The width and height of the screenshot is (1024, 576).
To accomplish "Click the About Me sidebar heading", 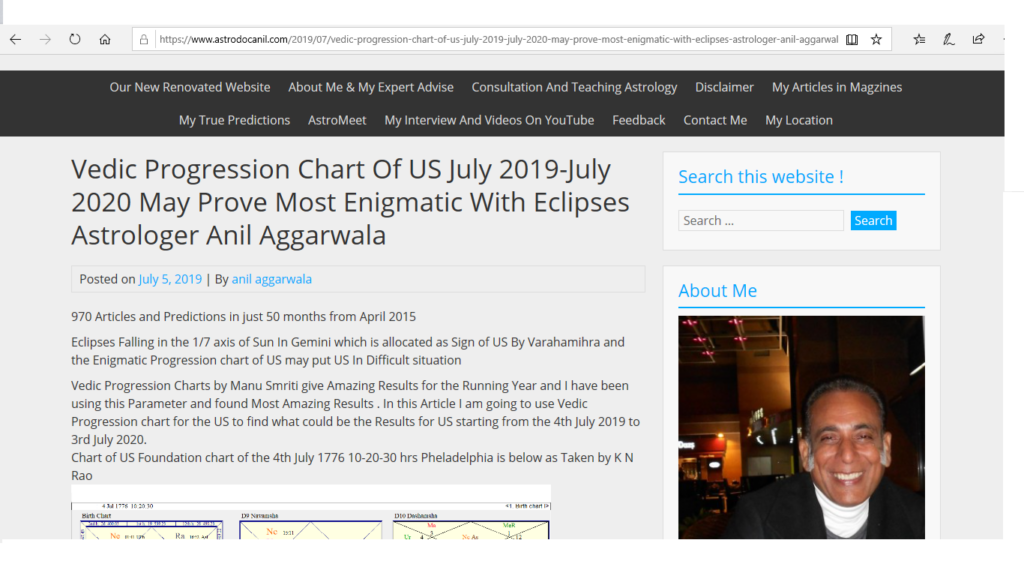I will (x=718, y=291).
